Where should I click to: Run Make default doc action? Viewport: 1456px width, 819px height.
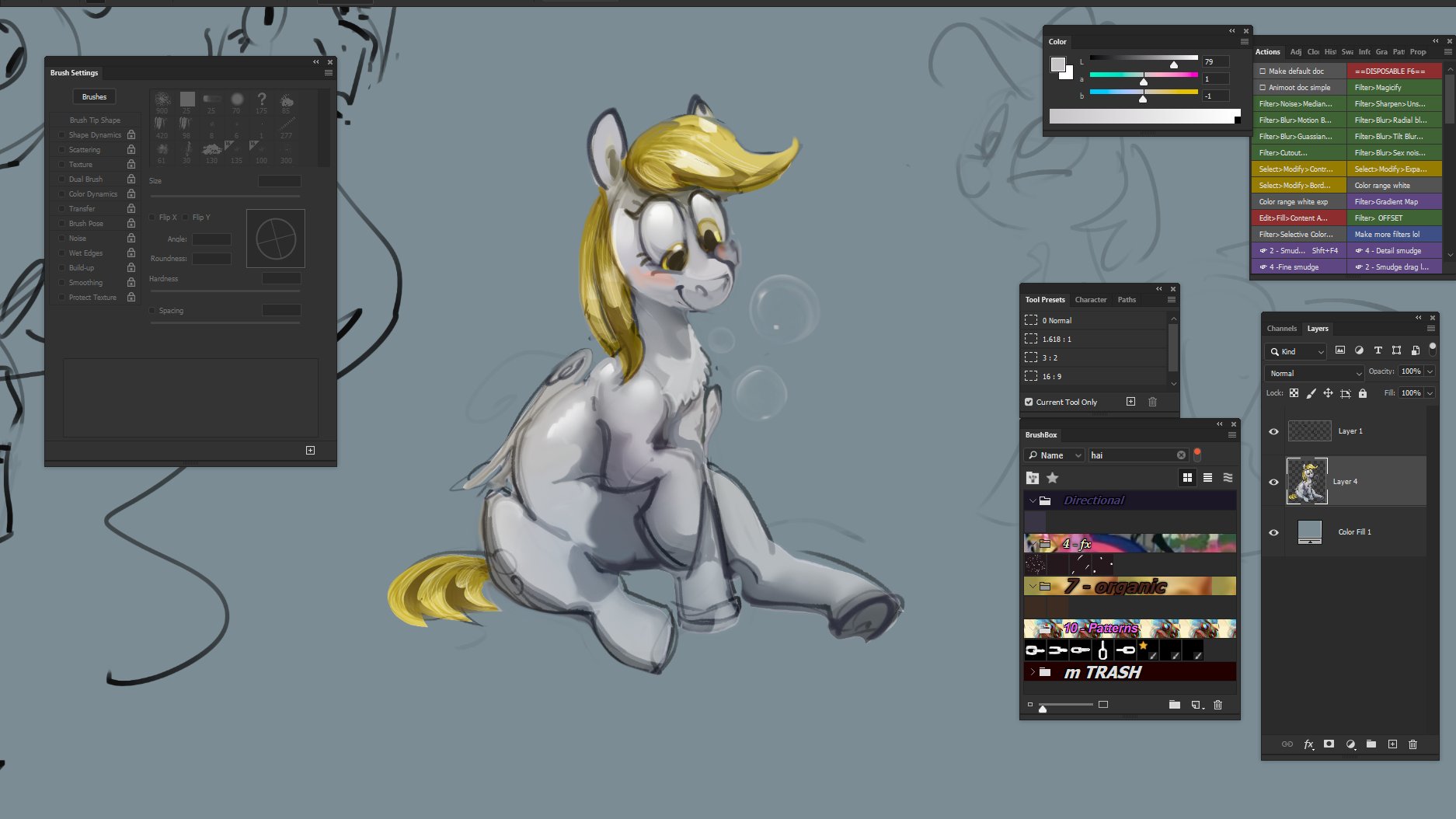[x=1299, y=71]
